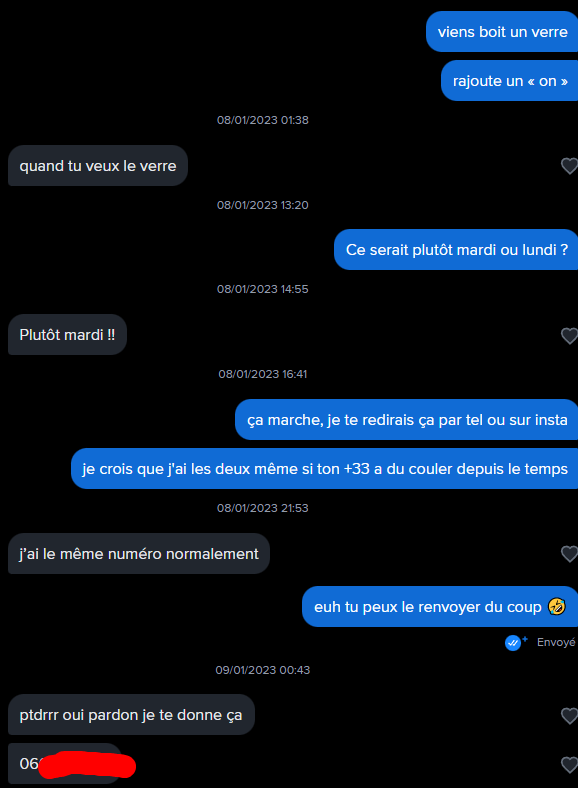Heart the phone number message starting with 06

pyautogui.click(x=569, y=765)
